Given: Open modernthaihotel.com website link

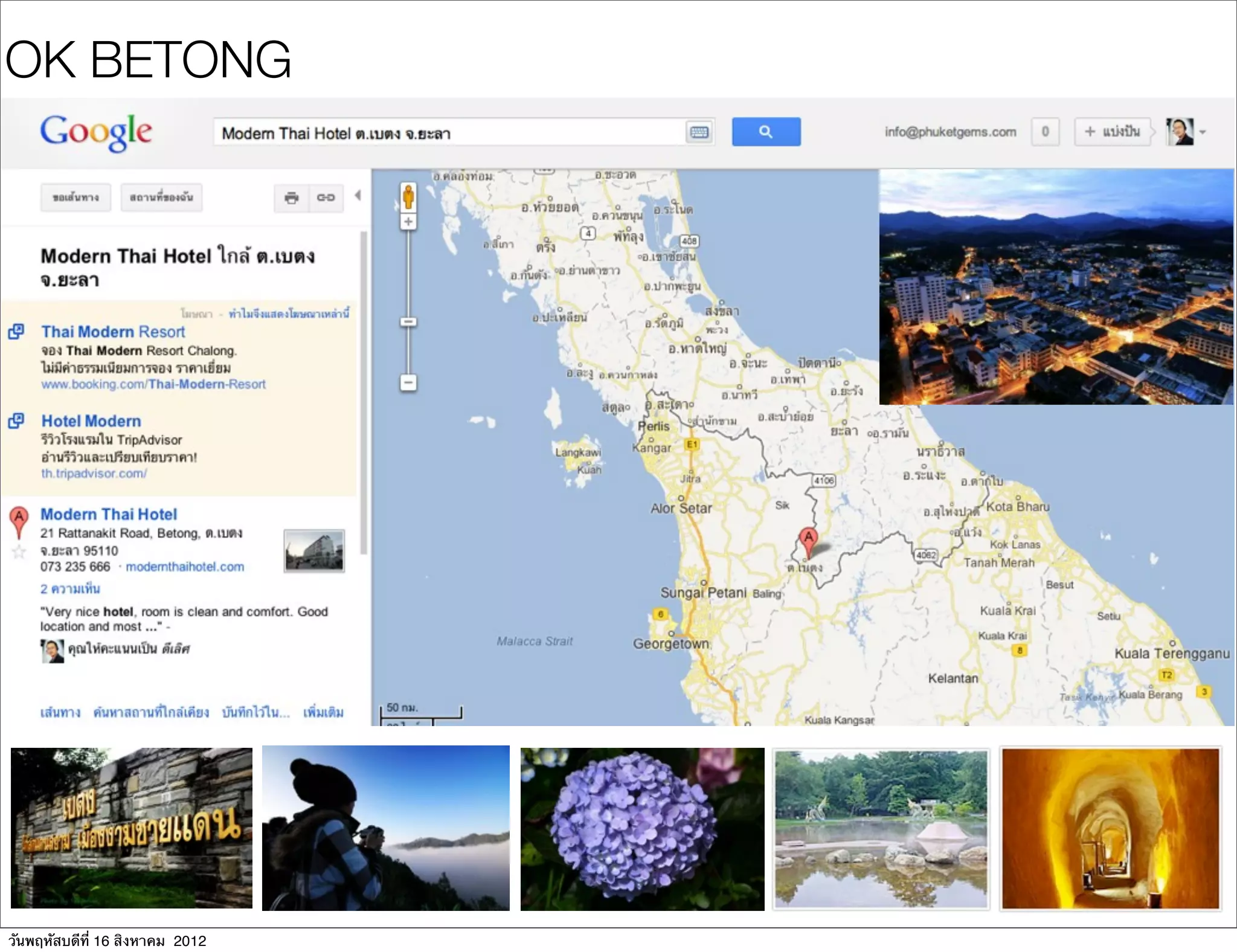Looking at the screenshot, I should pyautogui.click(x=185, y=567).
